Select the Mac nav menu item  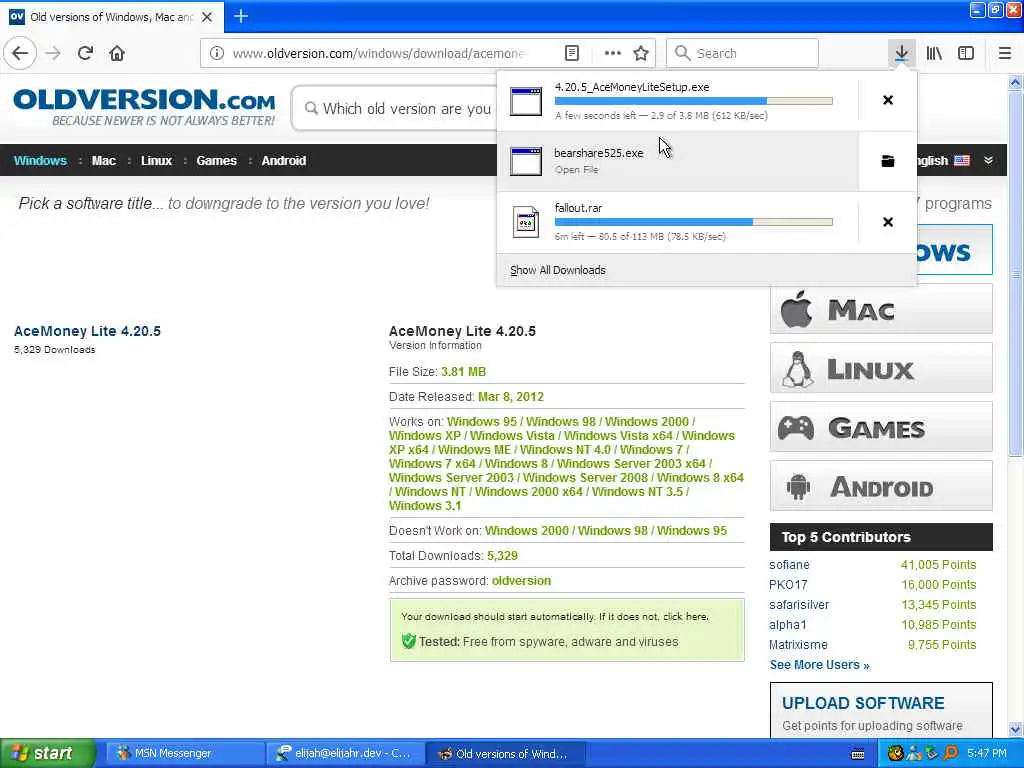tap(103, 161)
